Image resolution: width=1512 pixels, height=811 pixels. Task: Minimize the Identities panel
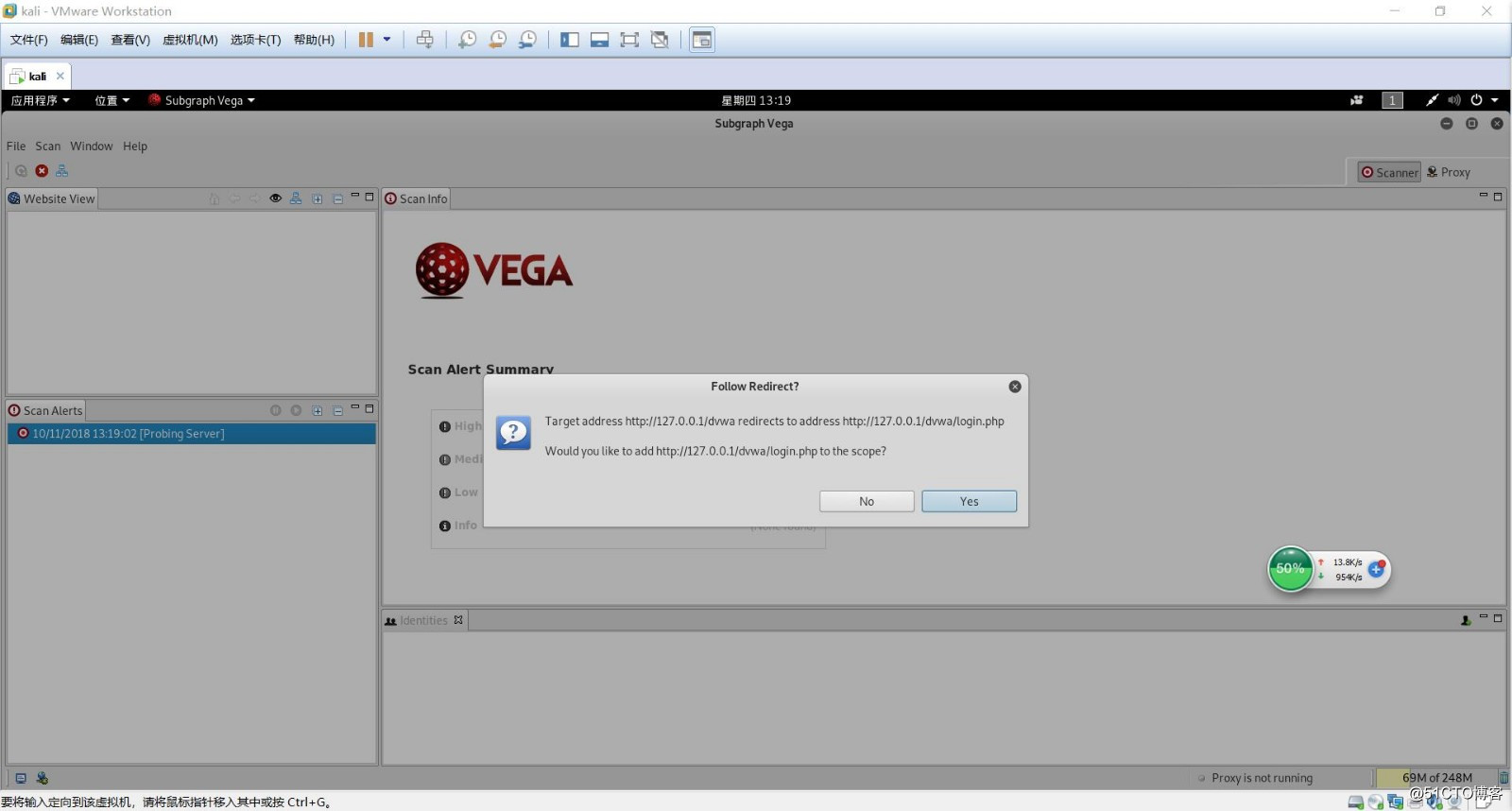click(x=1484, y=617)
